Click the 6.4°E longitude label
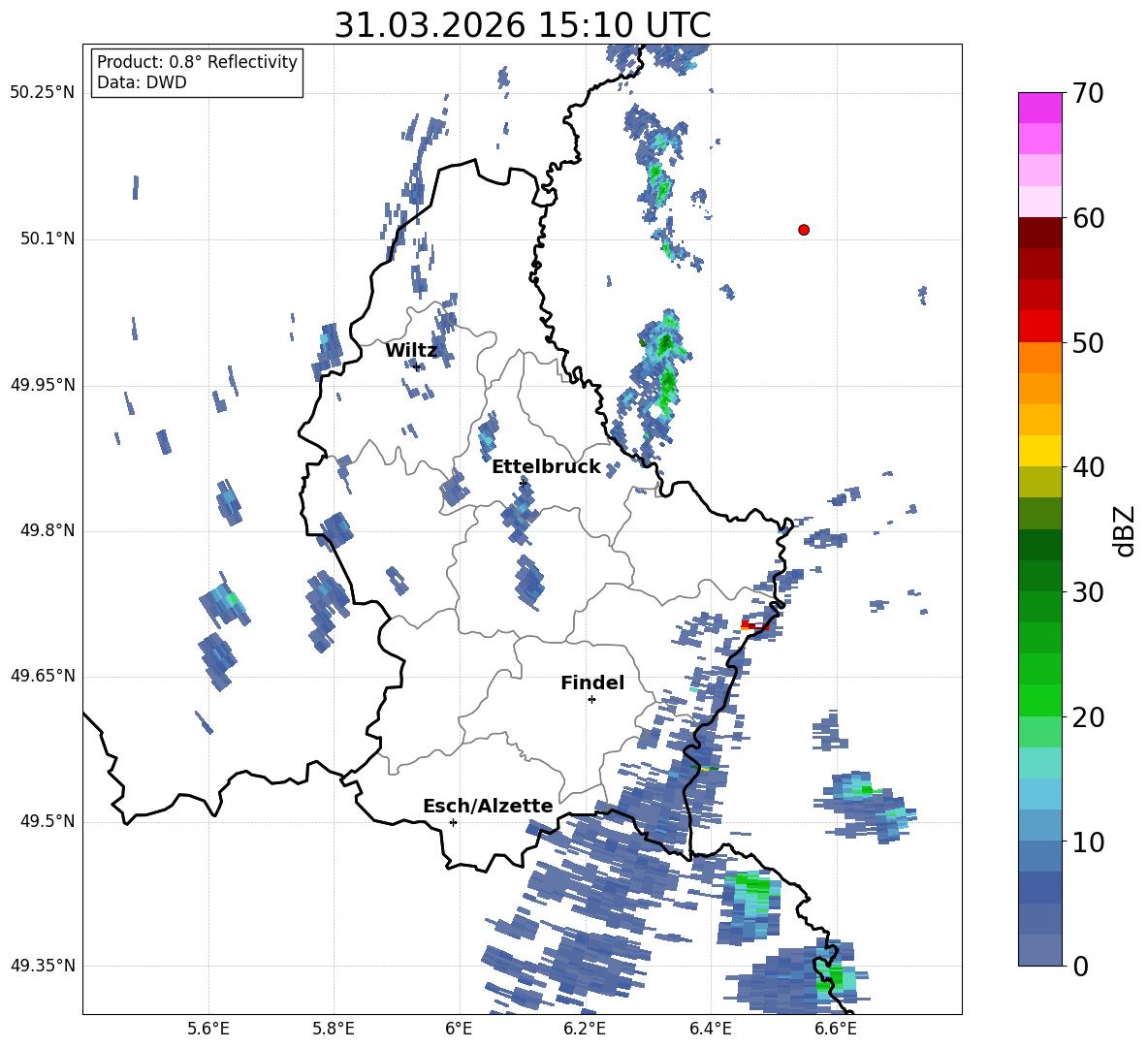The image size is (1148, 1048). pyautogui.click(x=710, y=1029)
